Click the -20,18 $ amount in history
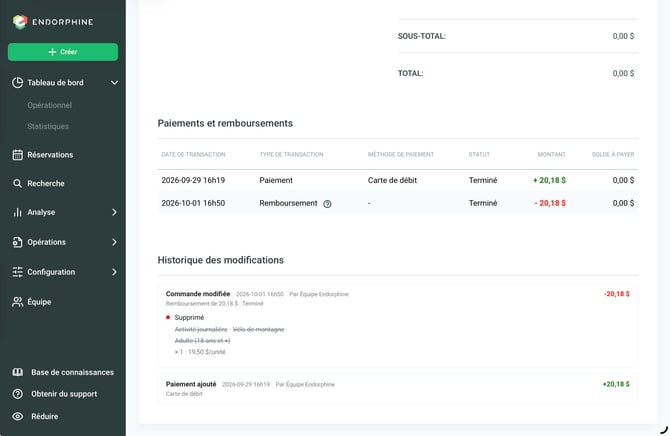The image size is (670, 436). coord(617,294)
